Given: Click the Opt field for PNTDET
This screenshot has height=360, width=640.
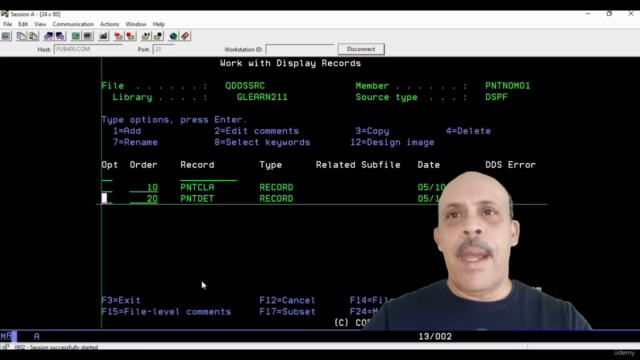Looking at the screenshot, I should (x=107, y=199).
